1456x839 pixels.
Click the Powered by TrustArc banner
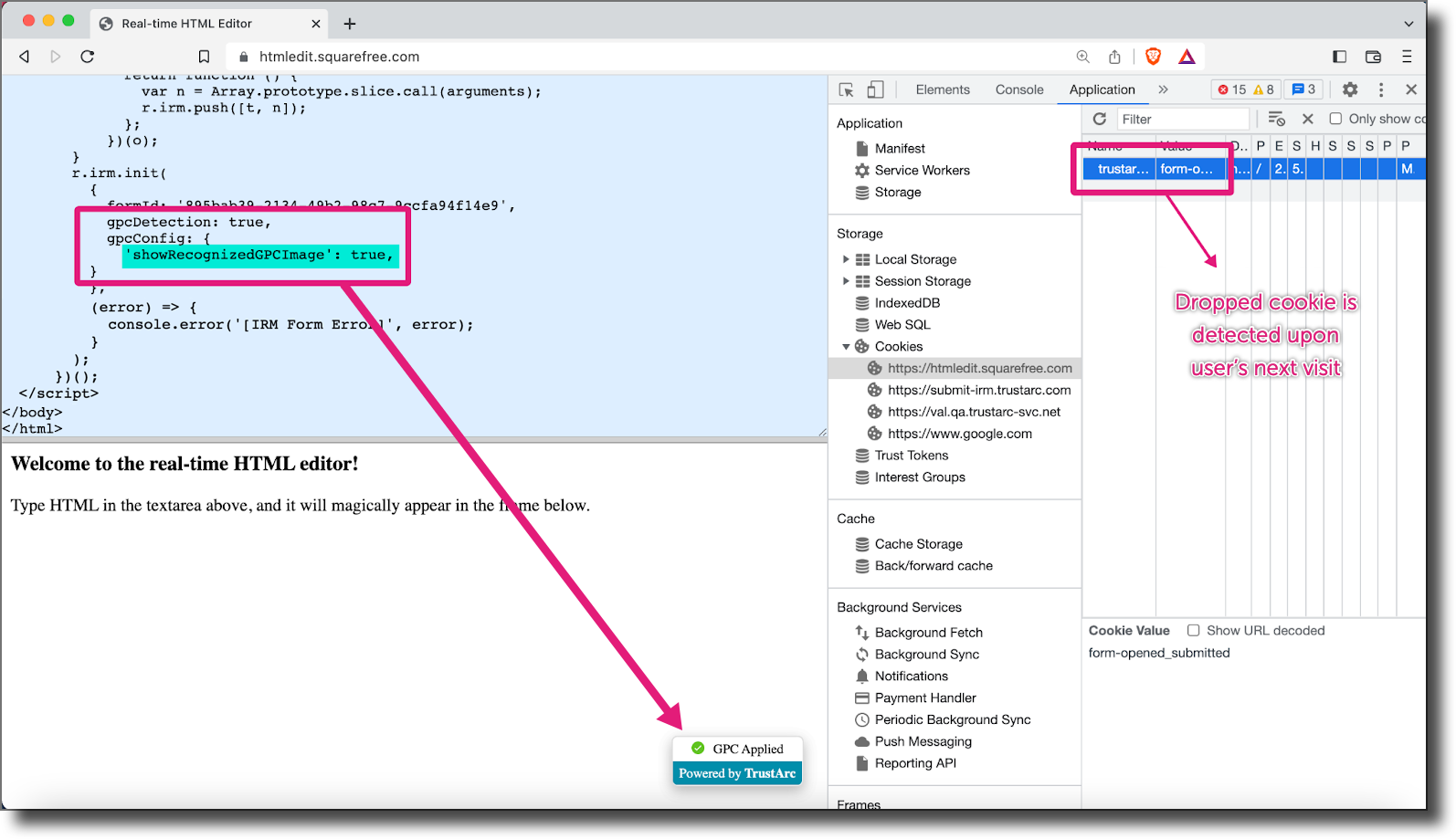pos(737,773)
